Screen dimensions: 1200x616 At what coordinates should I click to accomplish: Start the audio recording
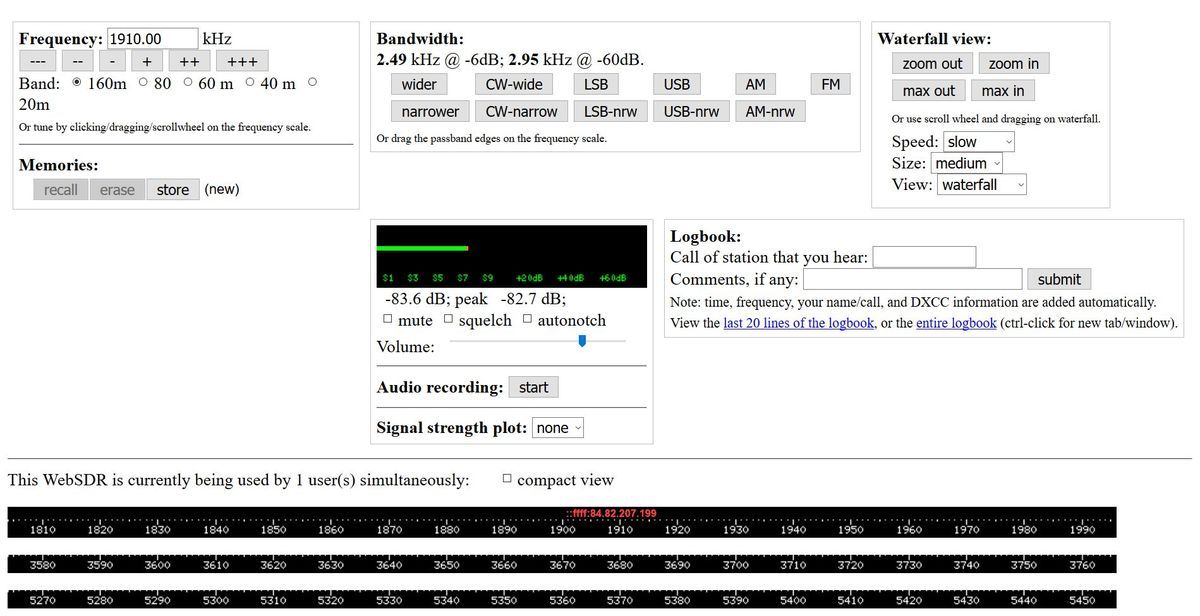[x=533, y=387]
